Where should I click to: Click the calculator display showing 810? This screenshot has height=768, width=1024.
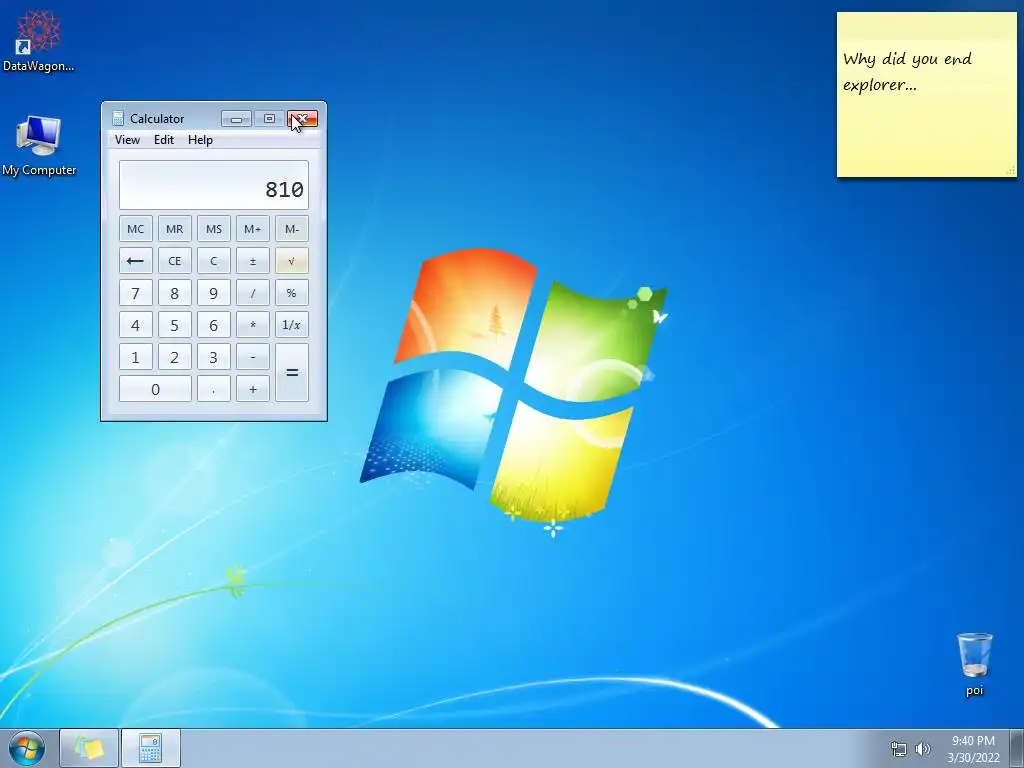(214, 185)
